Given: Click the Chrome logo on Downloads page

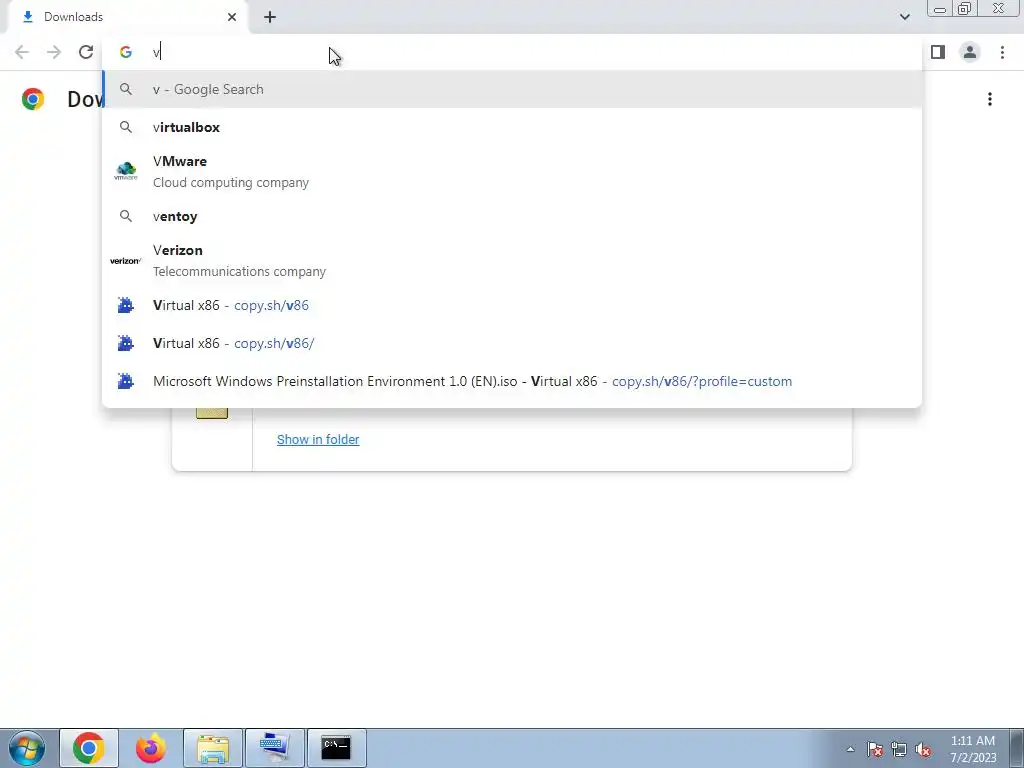Looking at the screenshot, I should click(33, 99).
